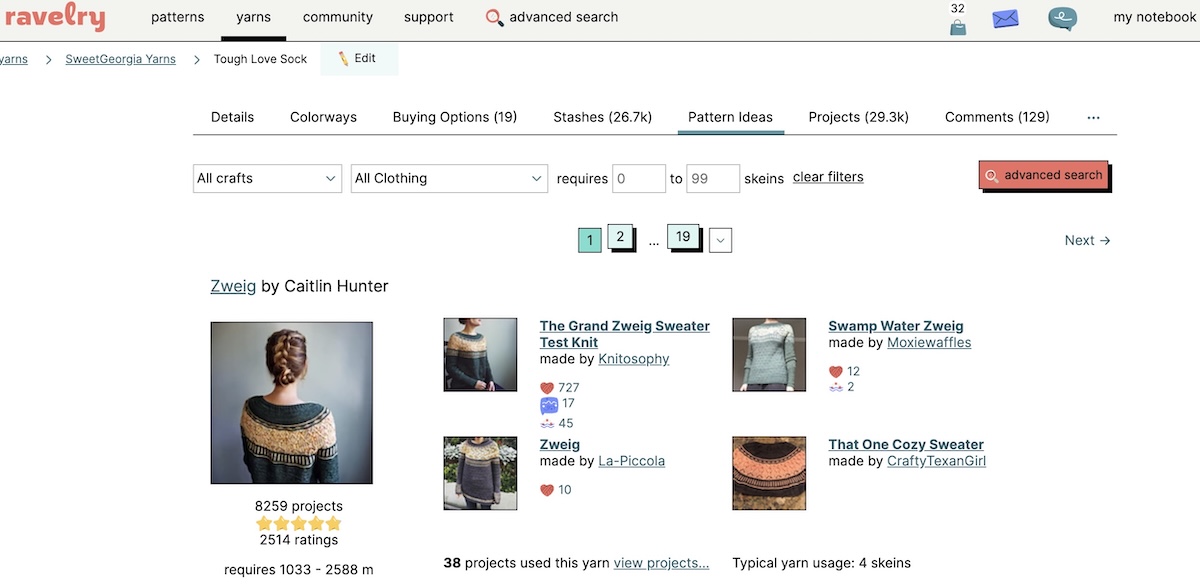Open the forum speech bubble icon

[1062, 19]
